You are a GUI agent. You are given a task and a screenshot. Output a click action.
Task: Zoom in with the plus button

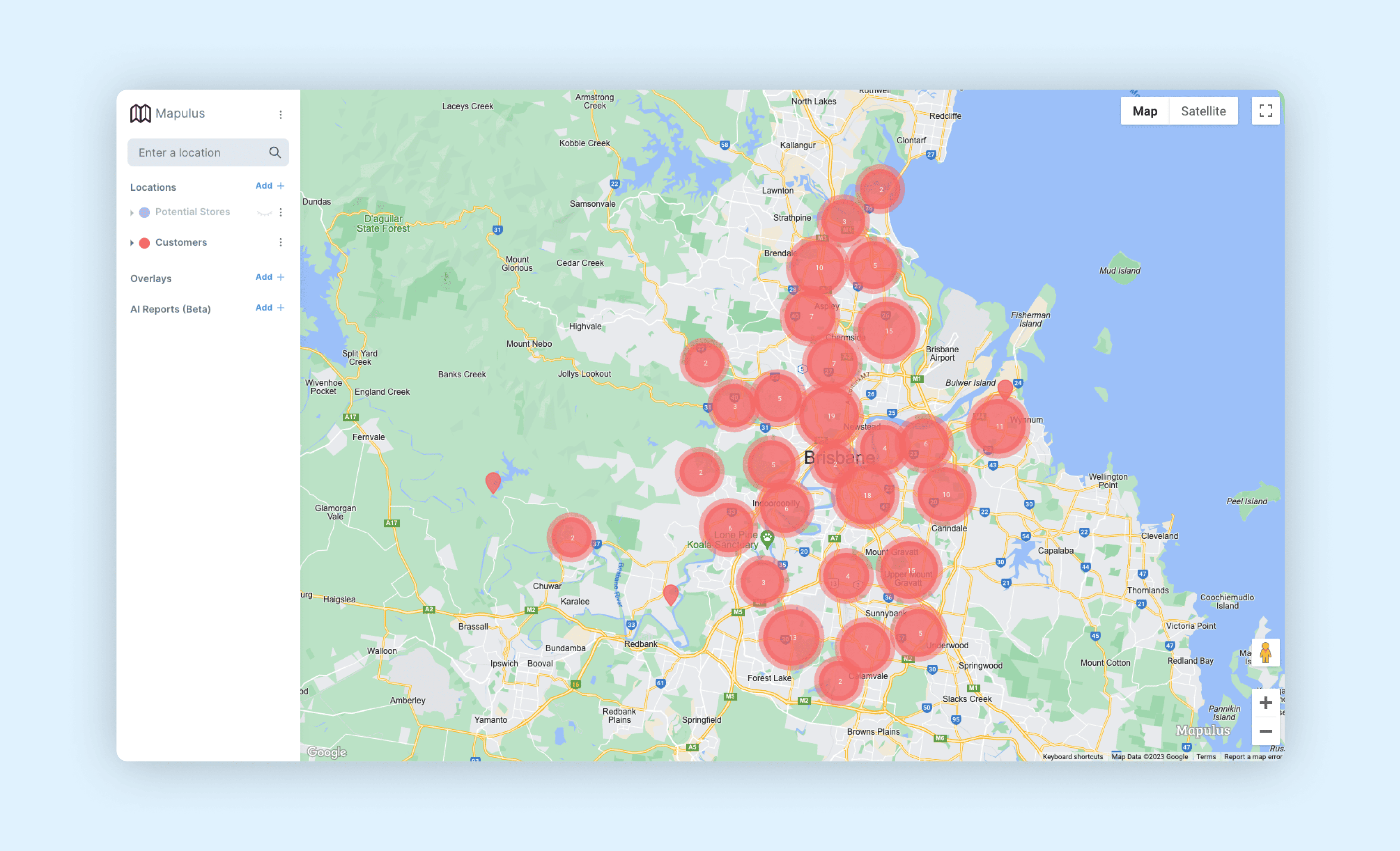[x=1265, y=703]
